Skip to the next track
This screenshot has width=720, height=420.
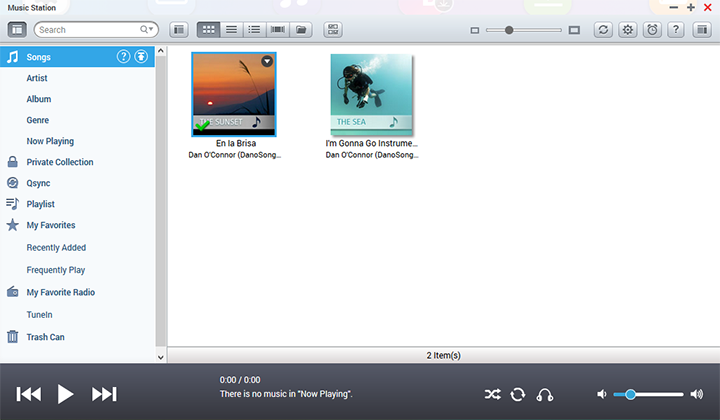[x=104, y=394]
